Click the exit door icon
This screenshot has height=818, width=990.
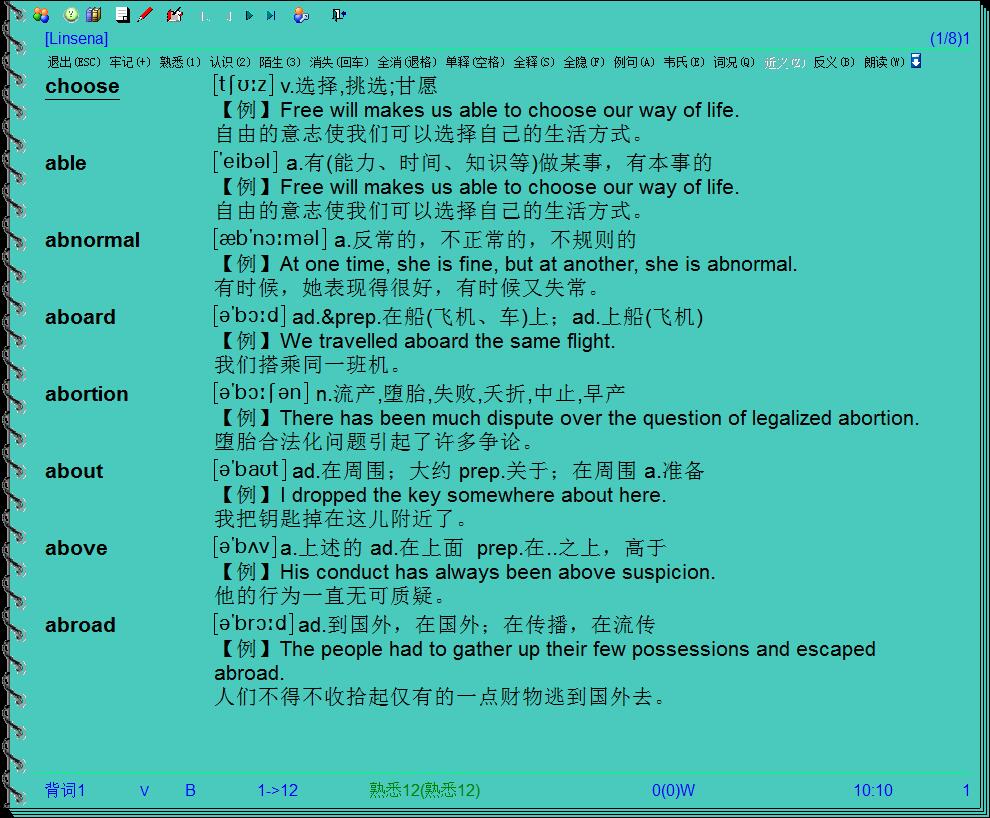[339, 15]
